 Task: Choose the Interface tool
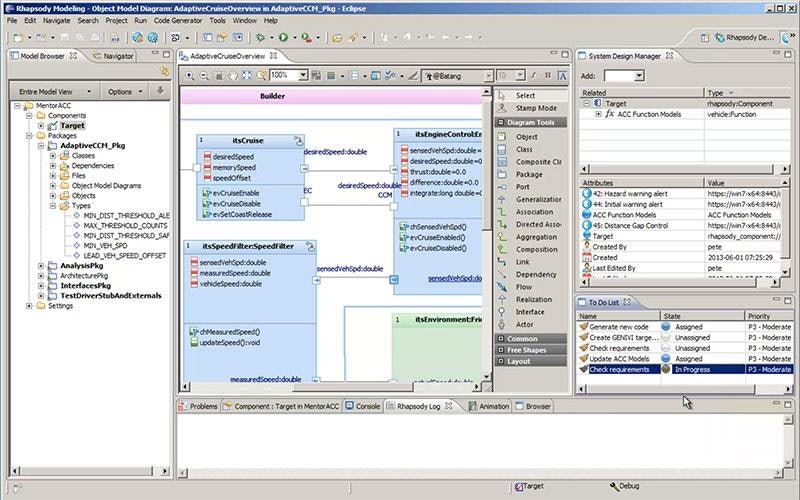pyautogui.click(x=531, y=312)
